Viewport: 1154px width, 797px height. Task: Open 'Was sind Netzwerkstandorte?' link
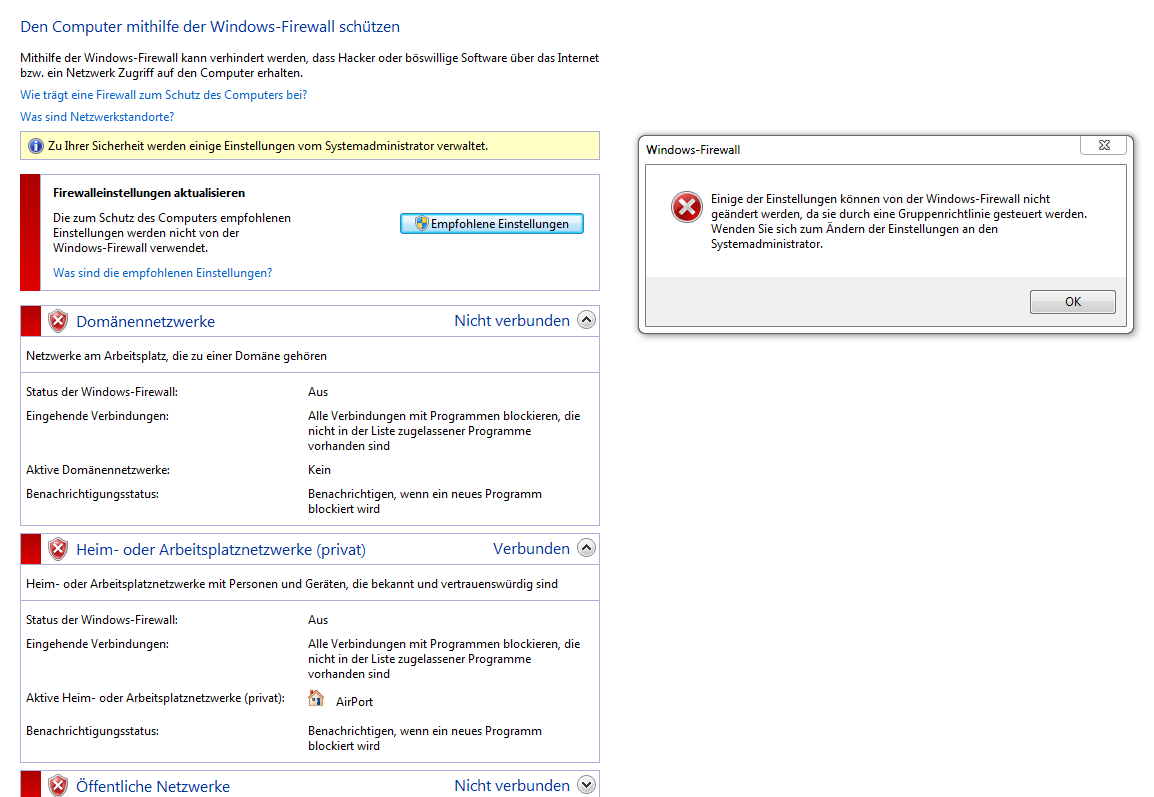(97, 117)
